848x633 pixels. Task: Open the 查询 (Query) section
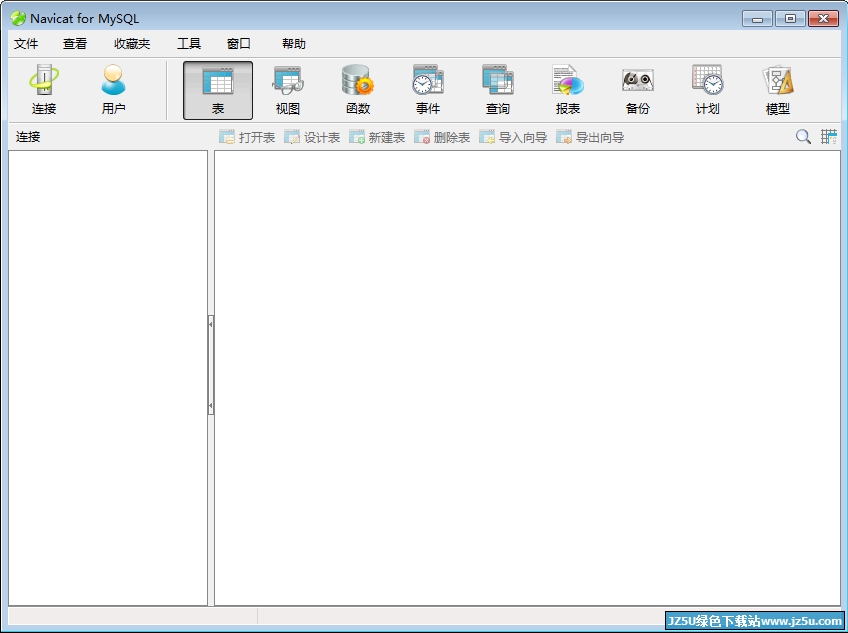498,90
